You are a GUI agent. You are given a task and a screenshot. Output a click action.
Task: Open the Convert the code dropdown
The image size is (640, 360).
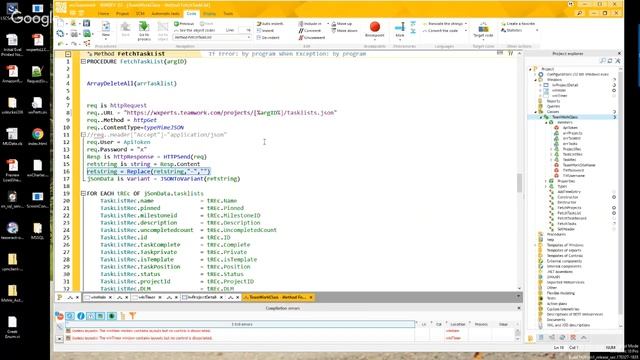(466, 31)
